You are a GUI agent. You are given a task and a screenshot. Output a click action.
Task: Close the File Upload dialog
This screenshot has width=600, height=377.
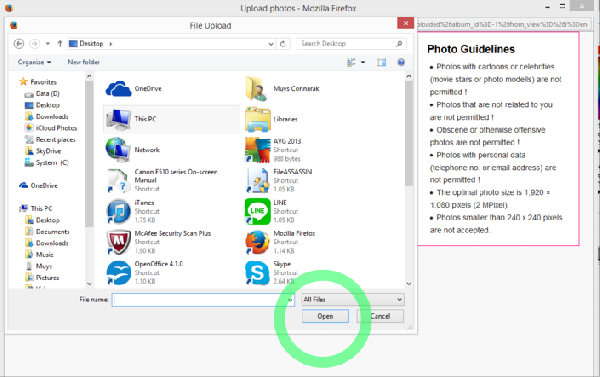click(x=406, y=23)
